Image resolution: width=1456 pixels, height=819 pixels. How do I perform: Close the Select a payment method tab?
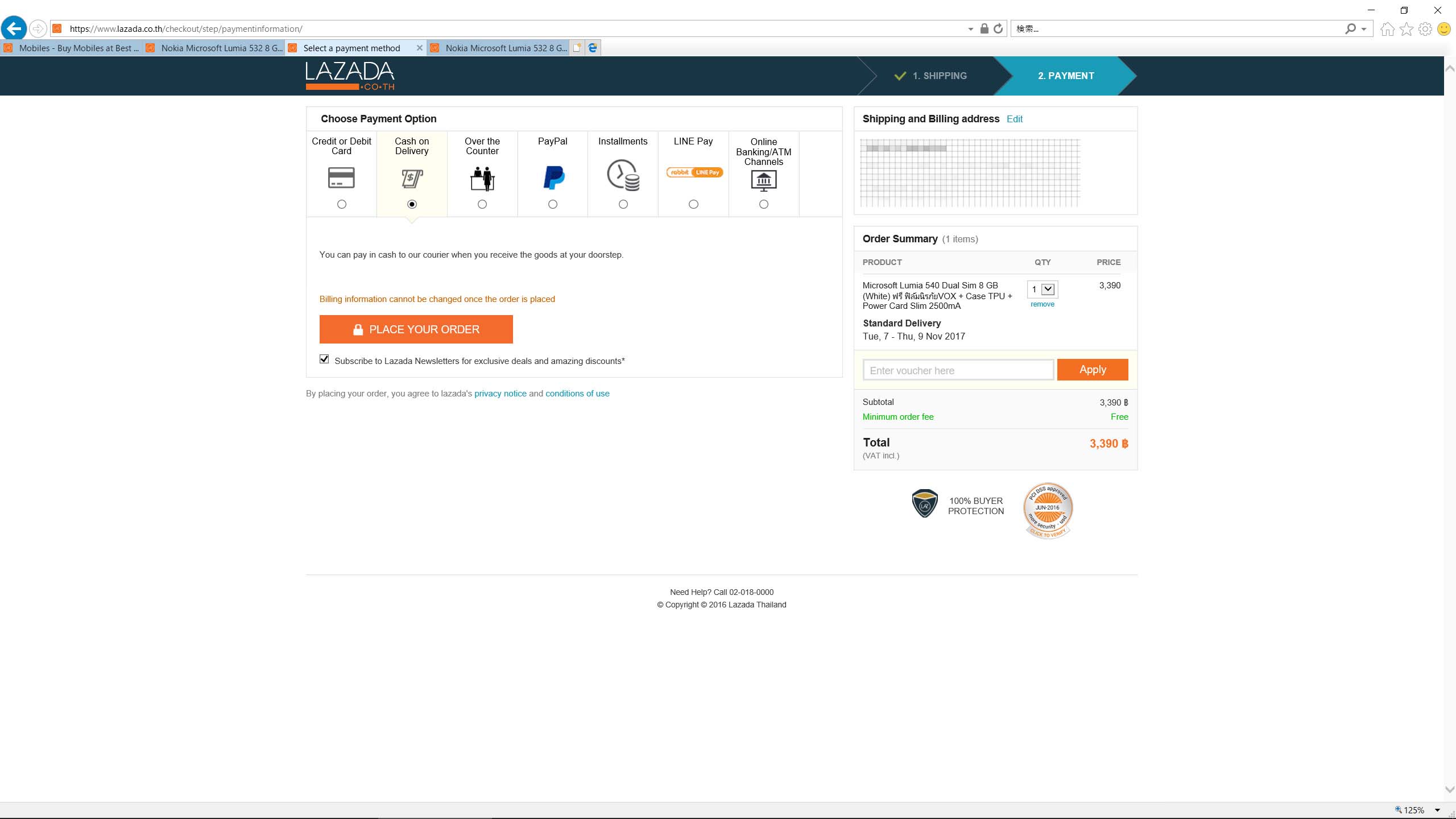point(420,48)
